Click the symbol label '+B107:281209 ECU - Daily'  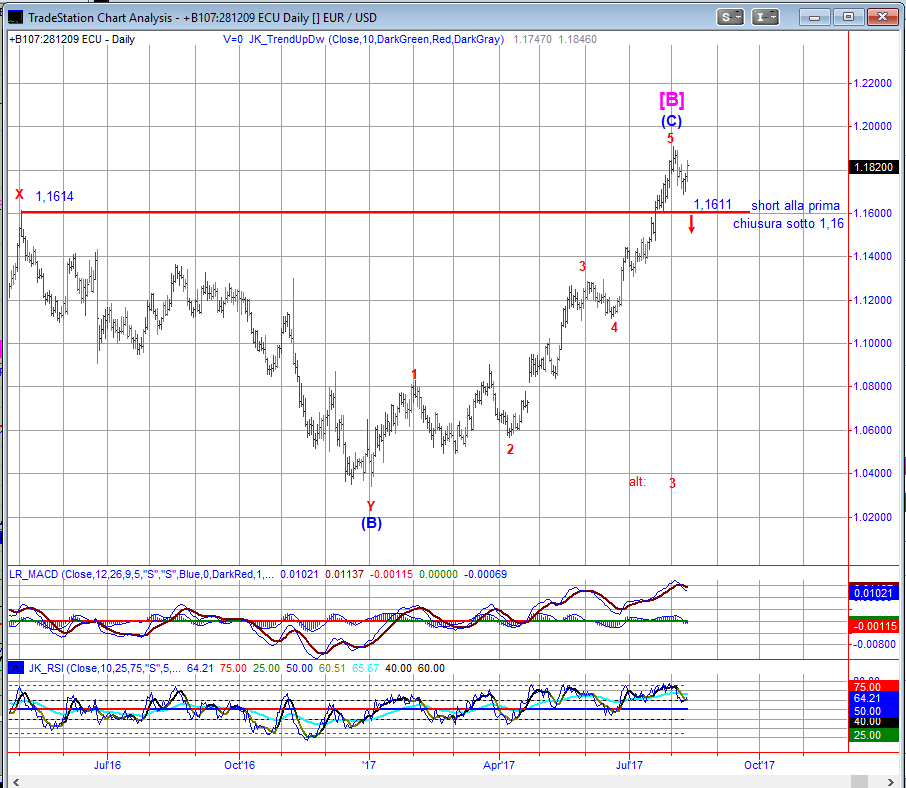72,39
